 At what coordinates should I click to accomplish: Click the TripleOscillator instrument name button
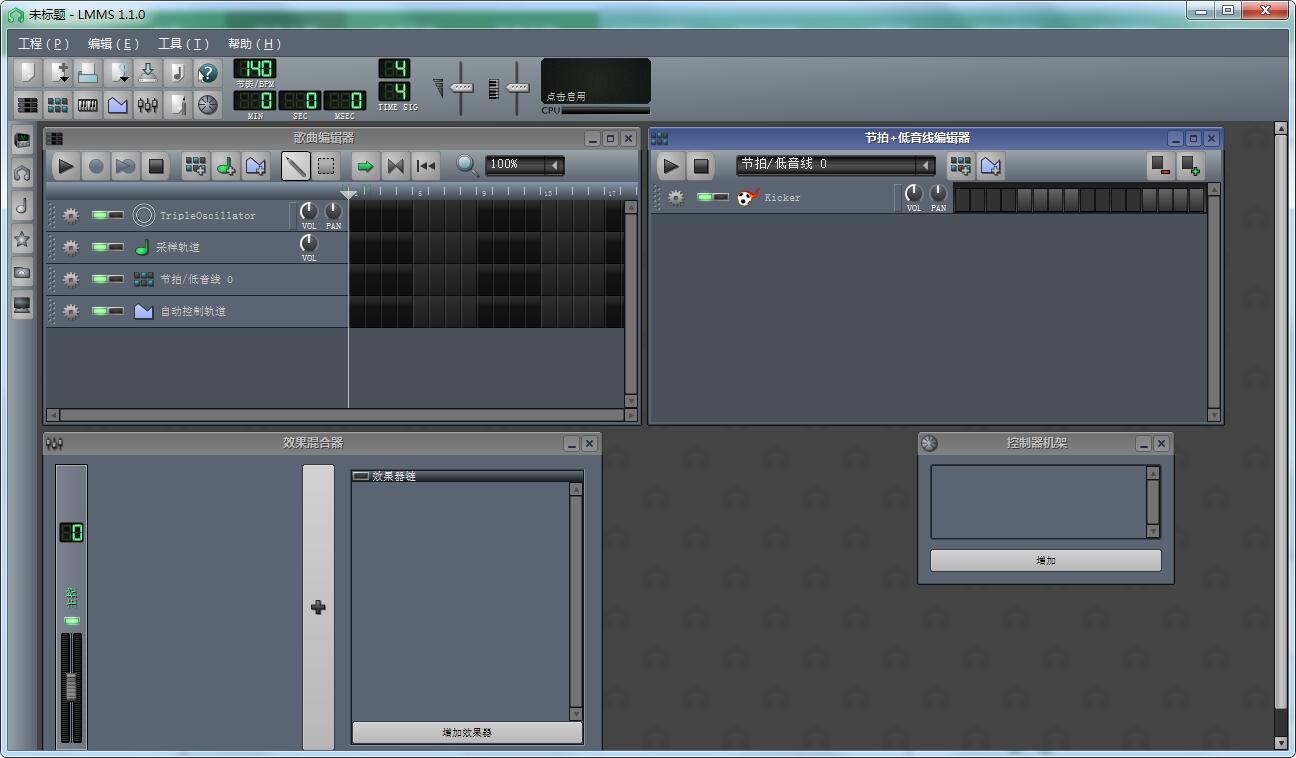click(210, 215)
